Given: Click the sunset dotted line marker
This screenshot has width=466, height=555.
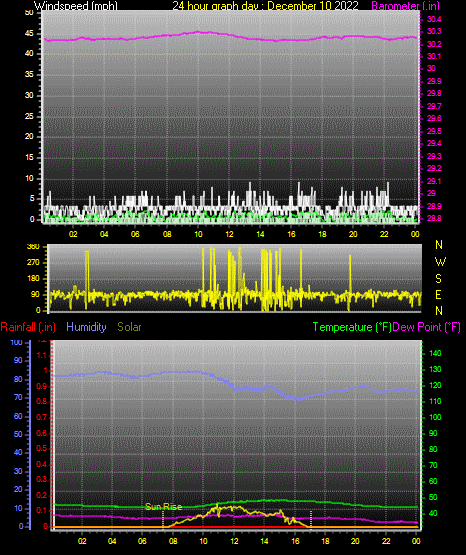Looking at the screenshot, I should pos(311,519).
